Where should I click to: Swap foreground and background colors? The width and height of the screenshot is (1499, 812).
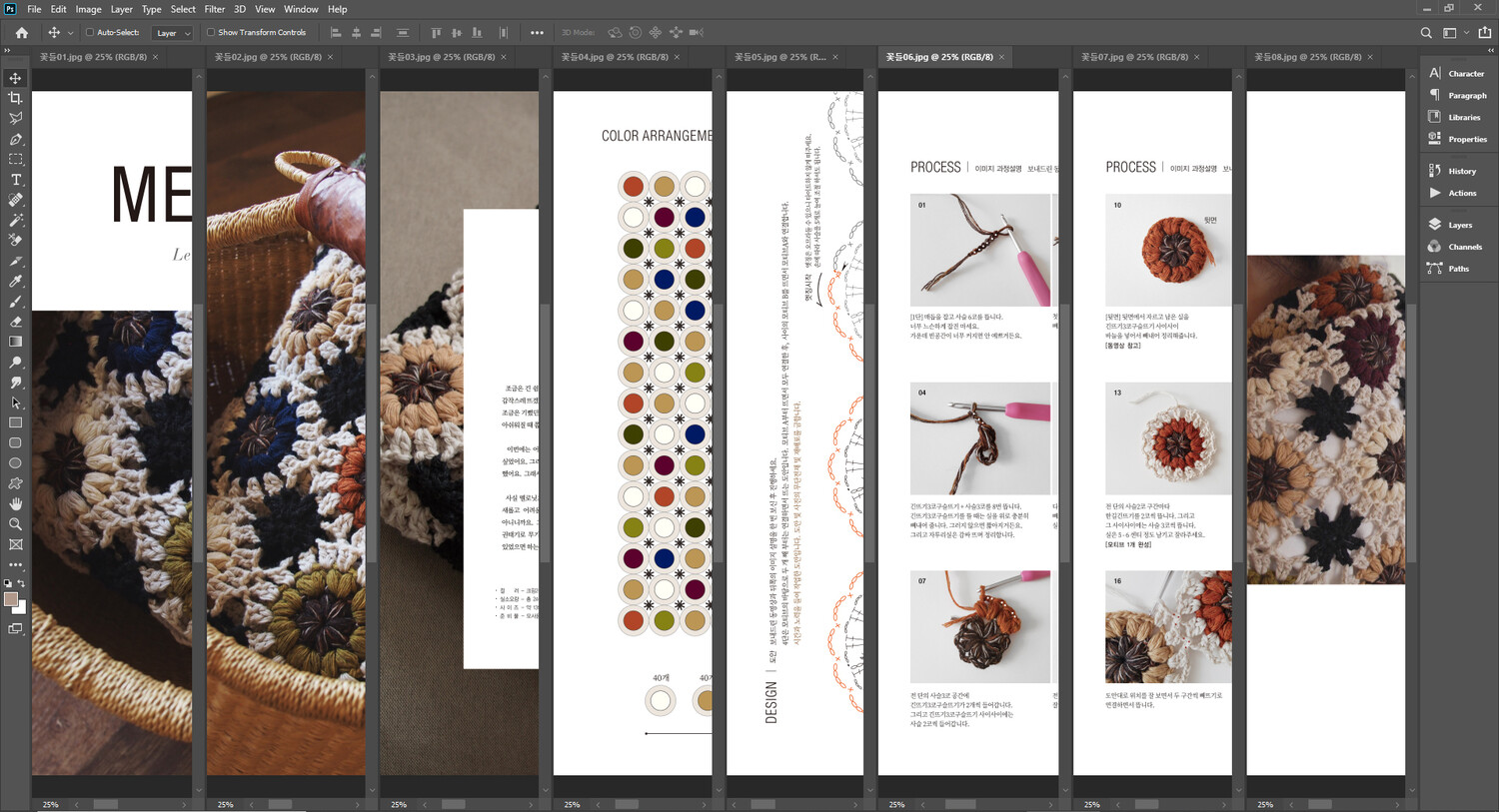[x=21, y=583]
